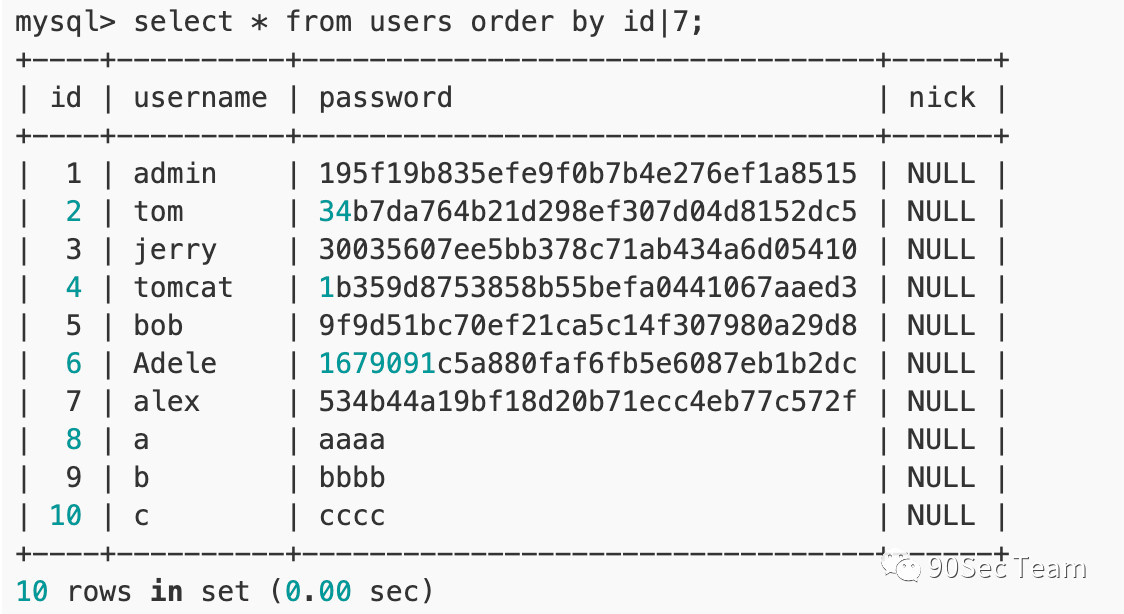Click the password hash starting with 195f19b8
This screenshot has width=1124, height=614.
588,173
